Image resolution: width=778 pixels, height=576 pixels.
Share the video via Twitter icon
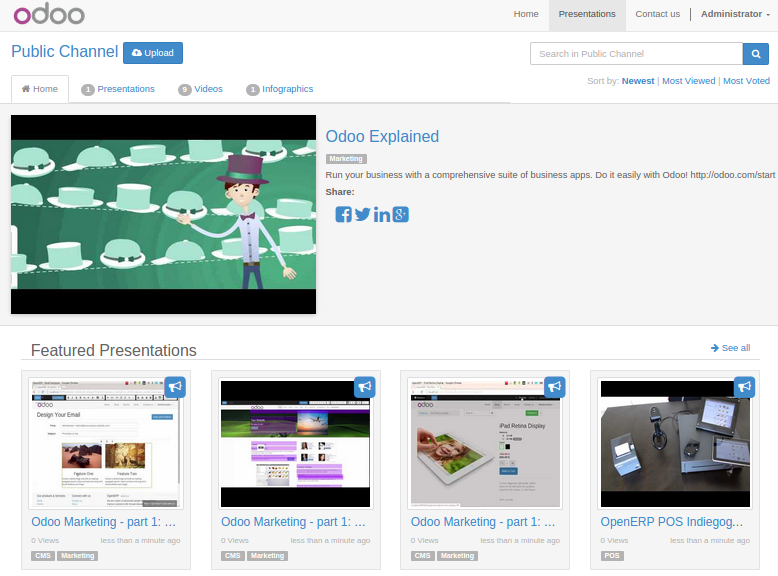click(362, 215)
